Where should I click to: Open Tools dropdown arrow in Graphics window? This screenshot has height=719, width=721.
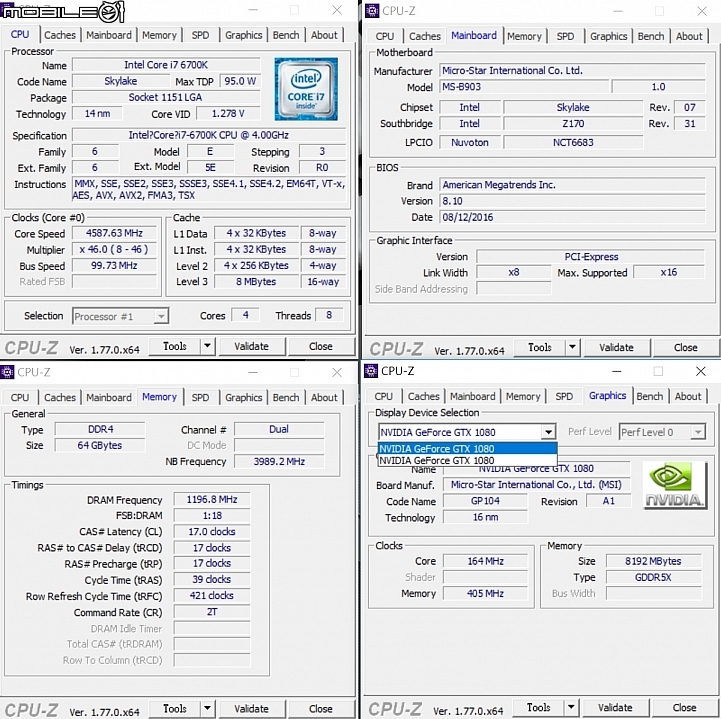(571, 707)
